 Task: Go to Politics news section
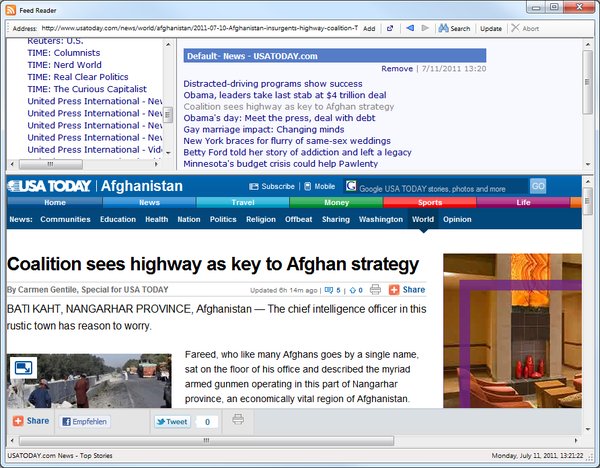pyautogui.click(x=223, y=219)
